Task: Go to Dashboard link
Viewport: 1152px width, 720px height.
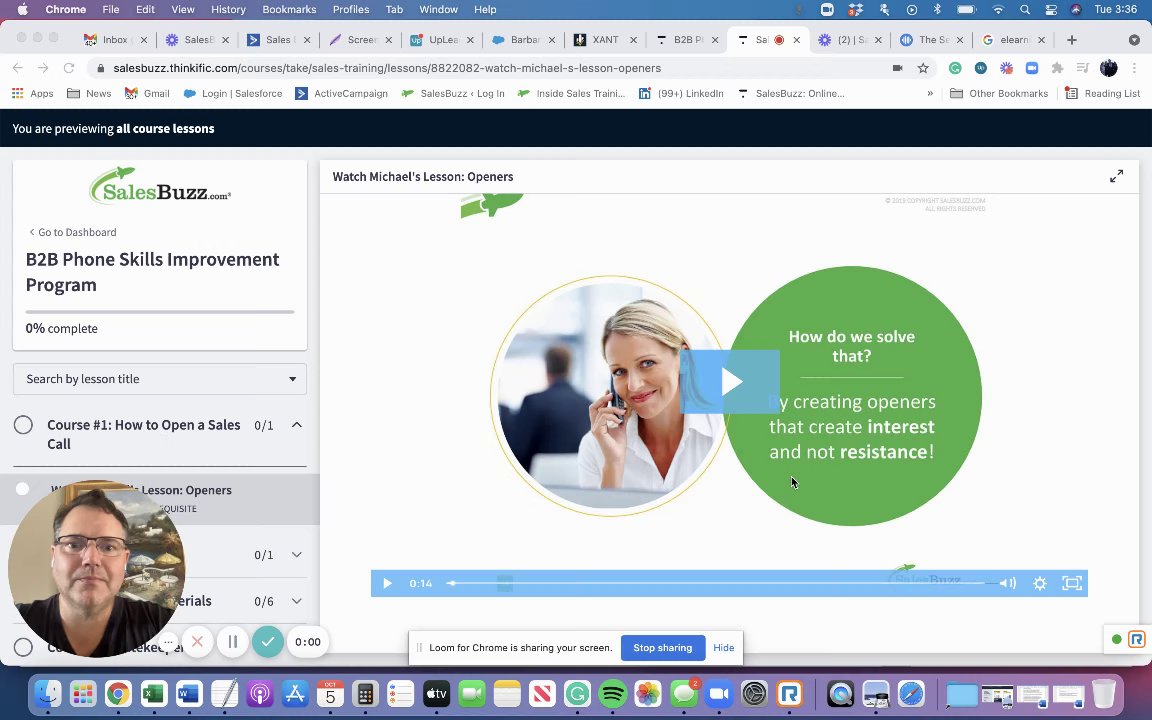Action: (x=73, y=232)
